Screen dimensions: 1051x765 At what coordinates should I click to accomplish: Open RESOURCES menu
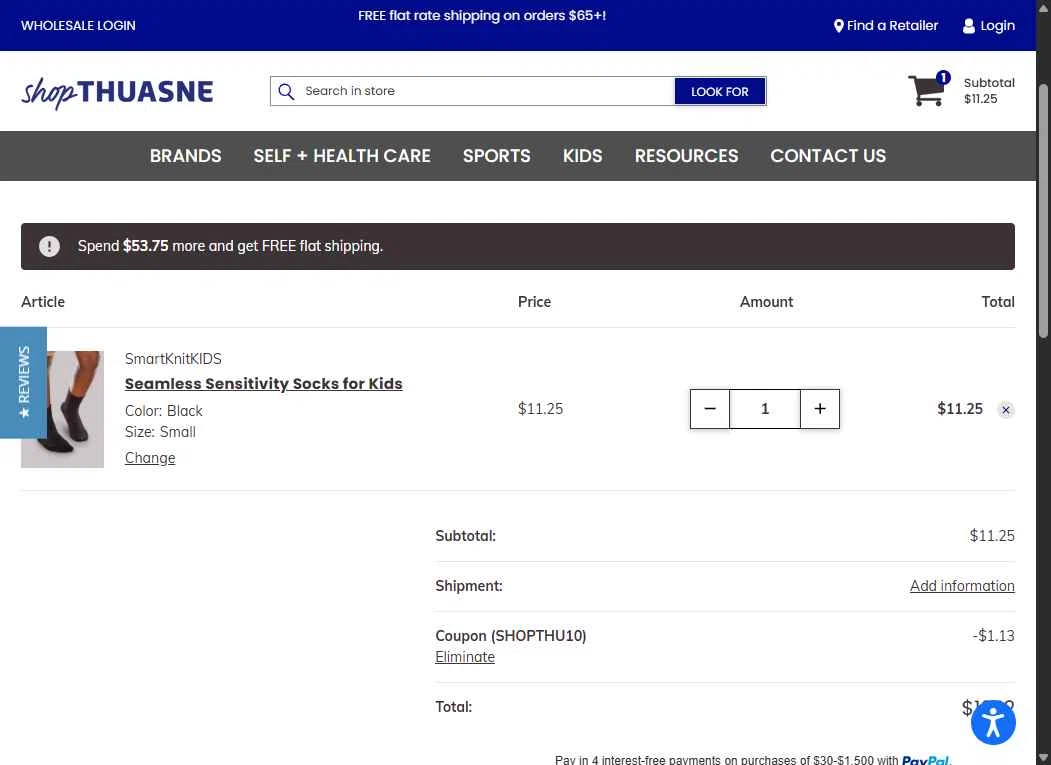click(x=686, y=156)
